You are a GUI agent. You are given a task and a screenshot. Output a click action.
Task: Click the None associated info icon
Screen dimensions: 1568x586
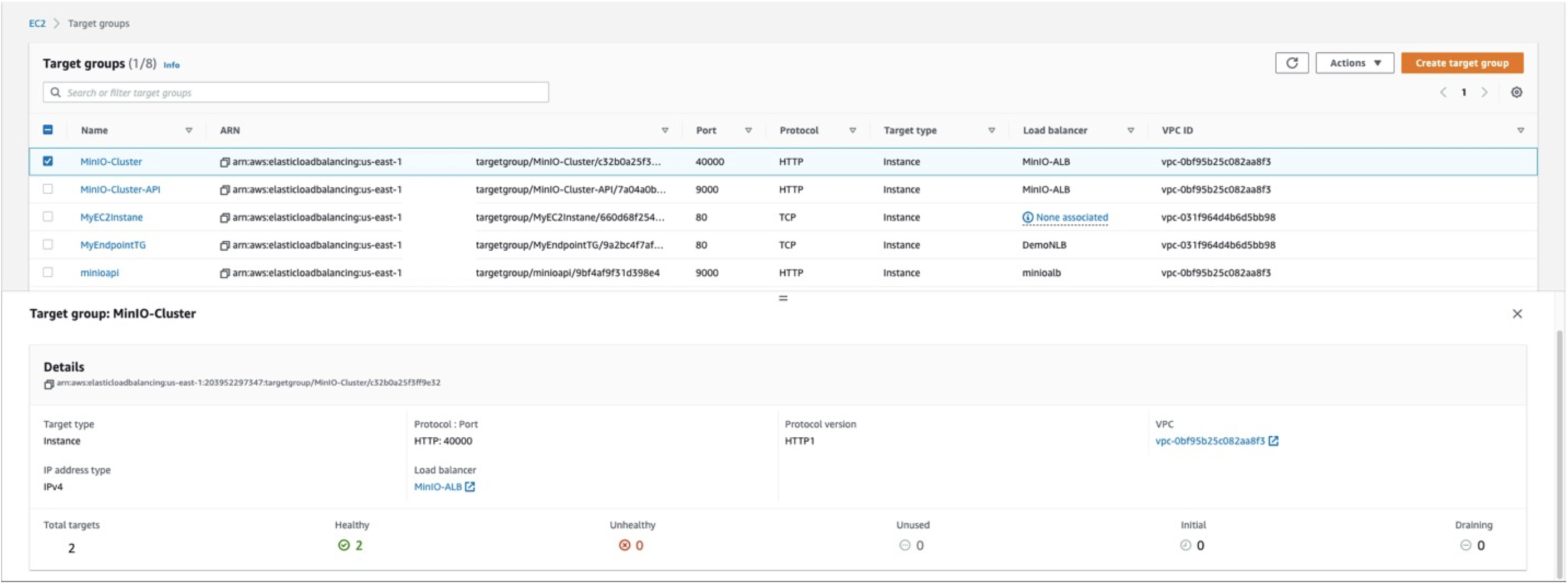[1027, 217]
